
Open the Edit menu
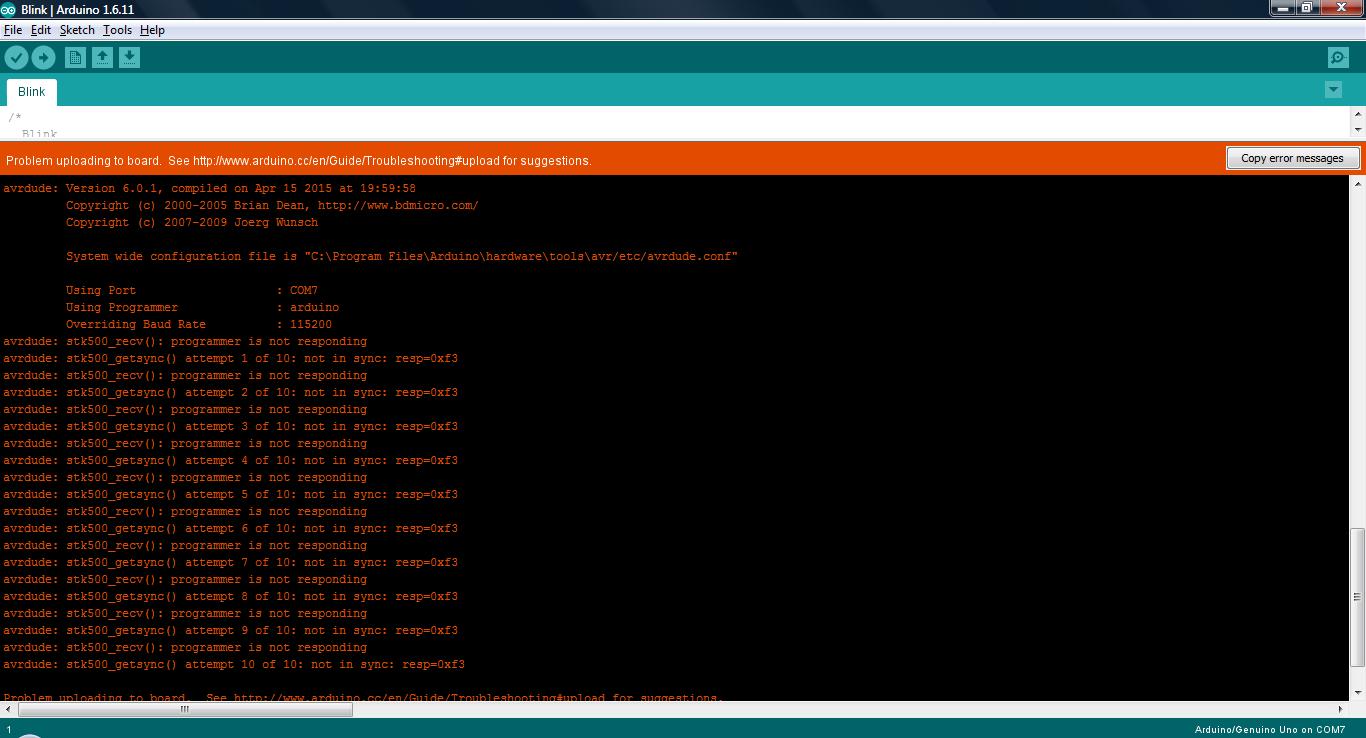point(40,29)
